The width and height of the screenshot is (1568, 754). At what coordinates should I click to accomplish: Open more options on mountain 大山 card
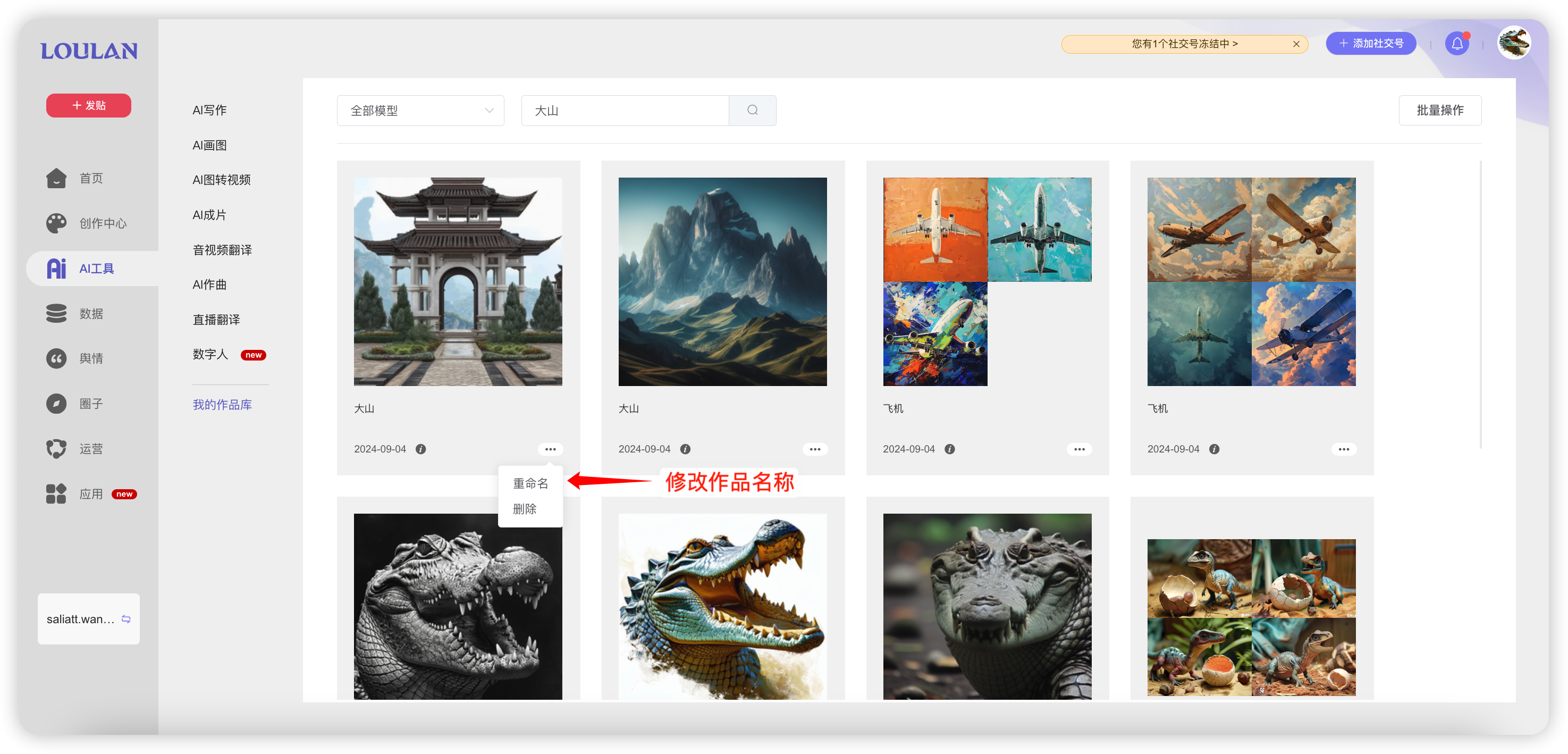point(815,449)
